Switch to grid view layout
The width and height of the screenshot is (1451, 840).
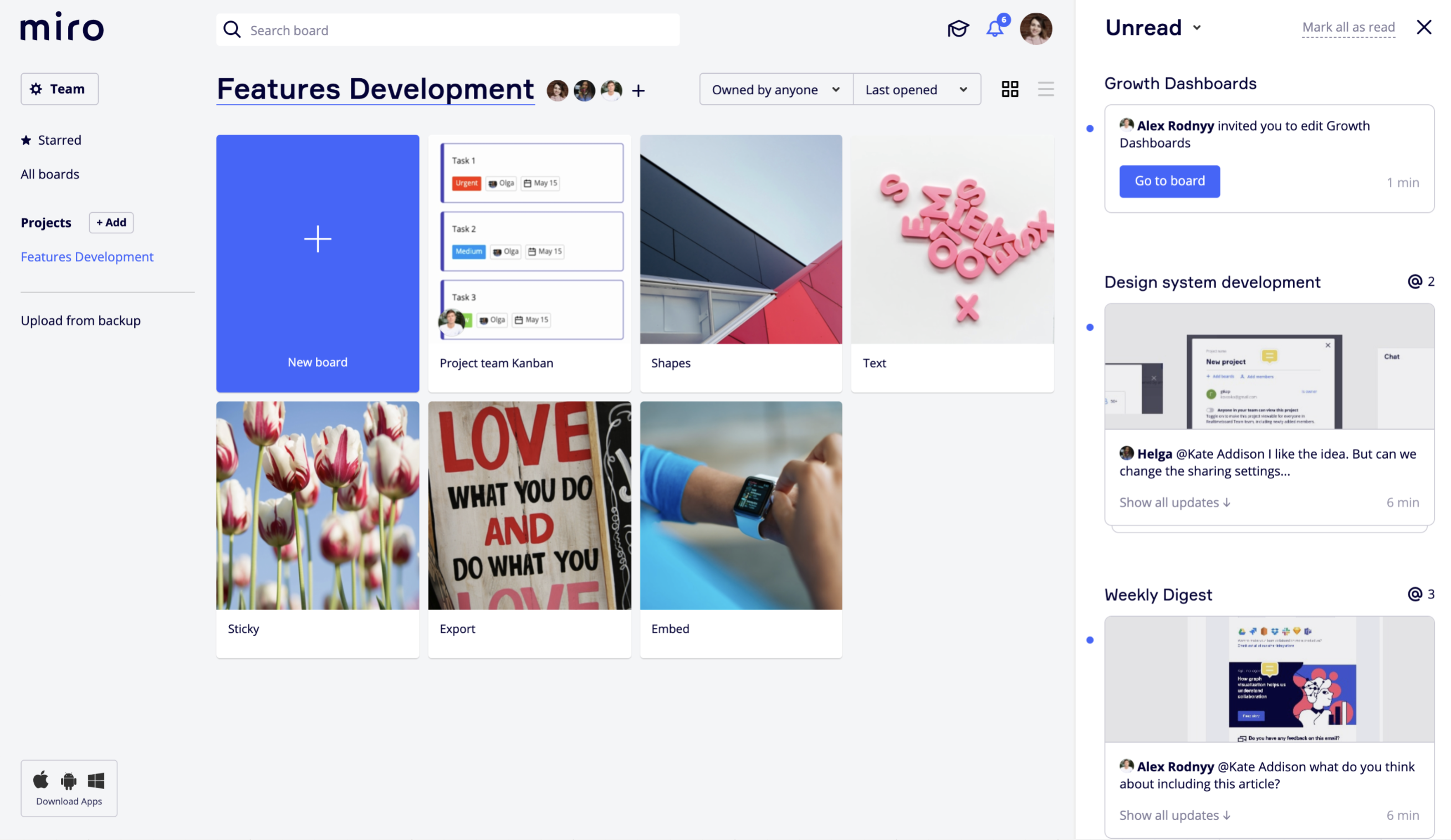point(1010,89)
